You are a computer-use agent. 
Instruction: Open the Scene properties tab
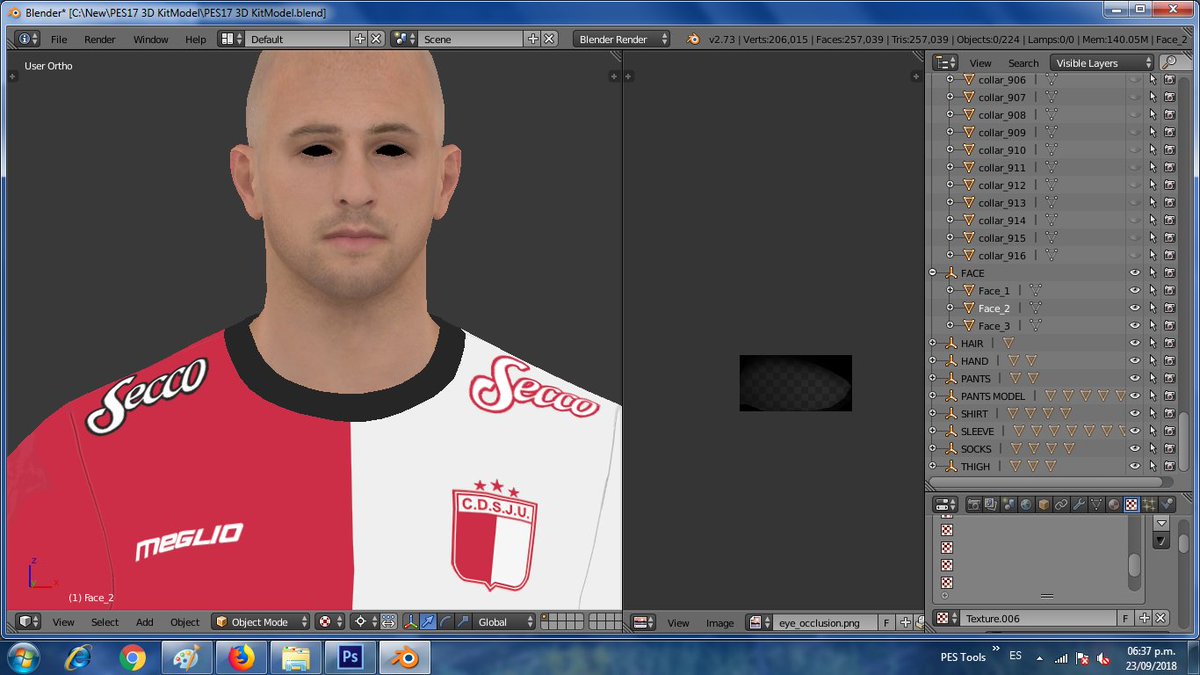point(1009,504)
